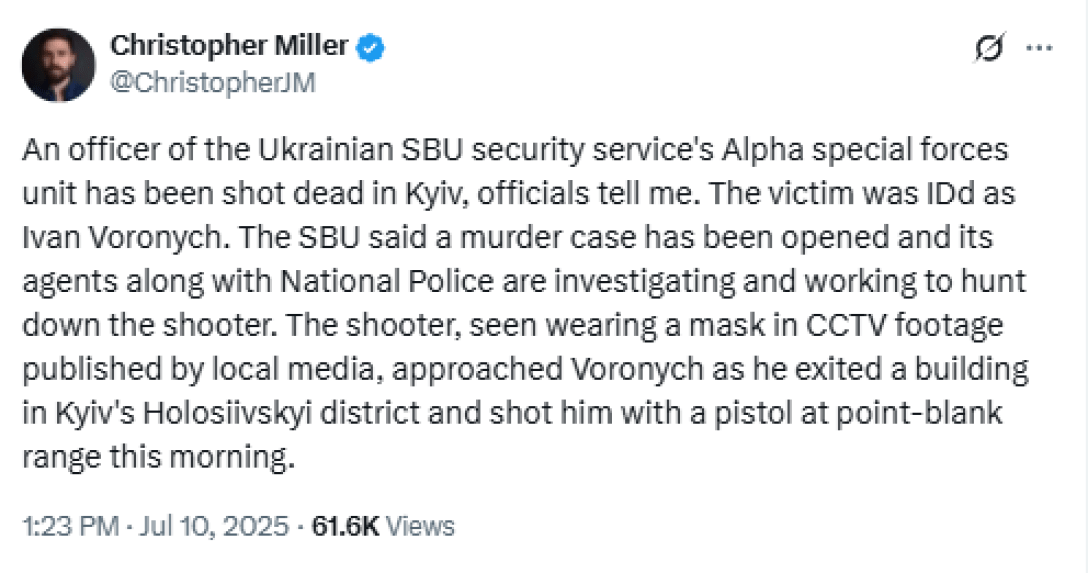The width and height of the screenshot is (1088, 573).
Task: Open Christopher Miller's profile photo
Action: click(58, 65)
